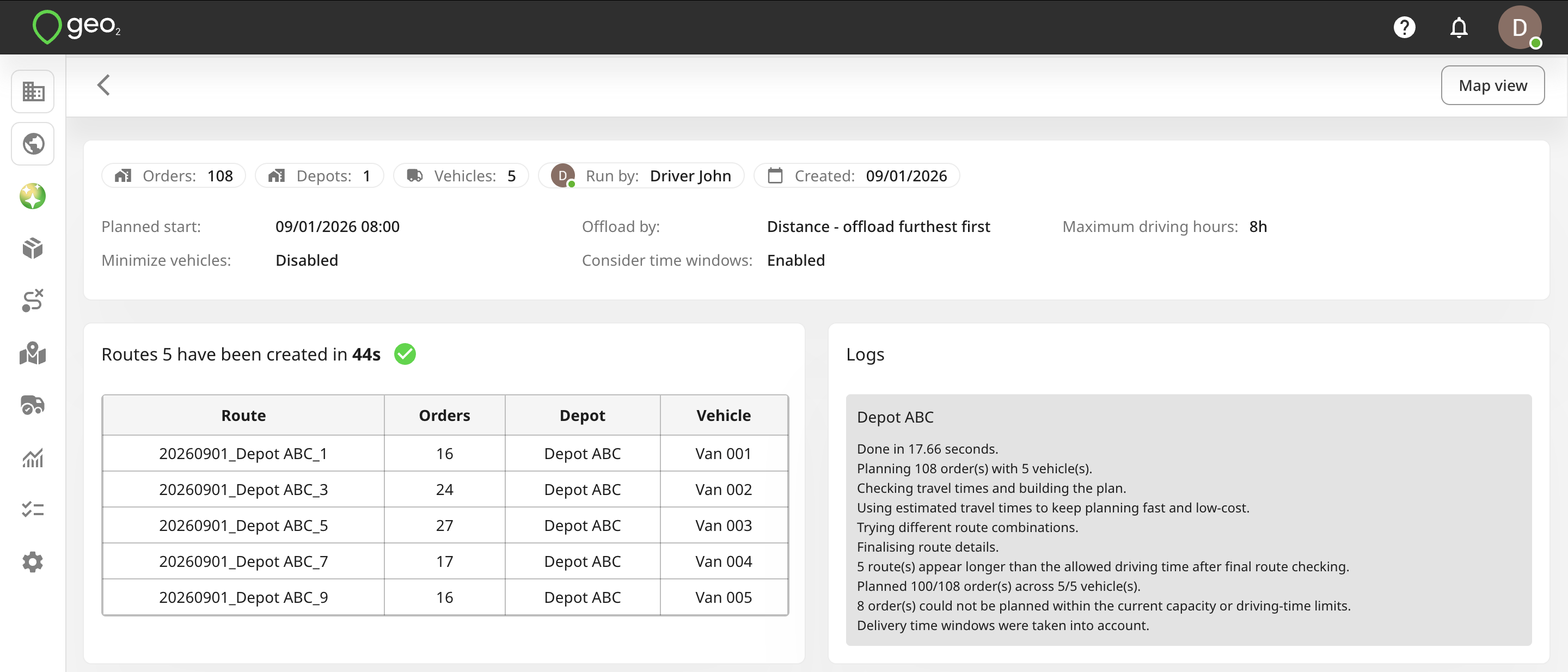Select route 20260901_Depot ABC_5
The image size is (1568, 672).
[x=243, y=526]
